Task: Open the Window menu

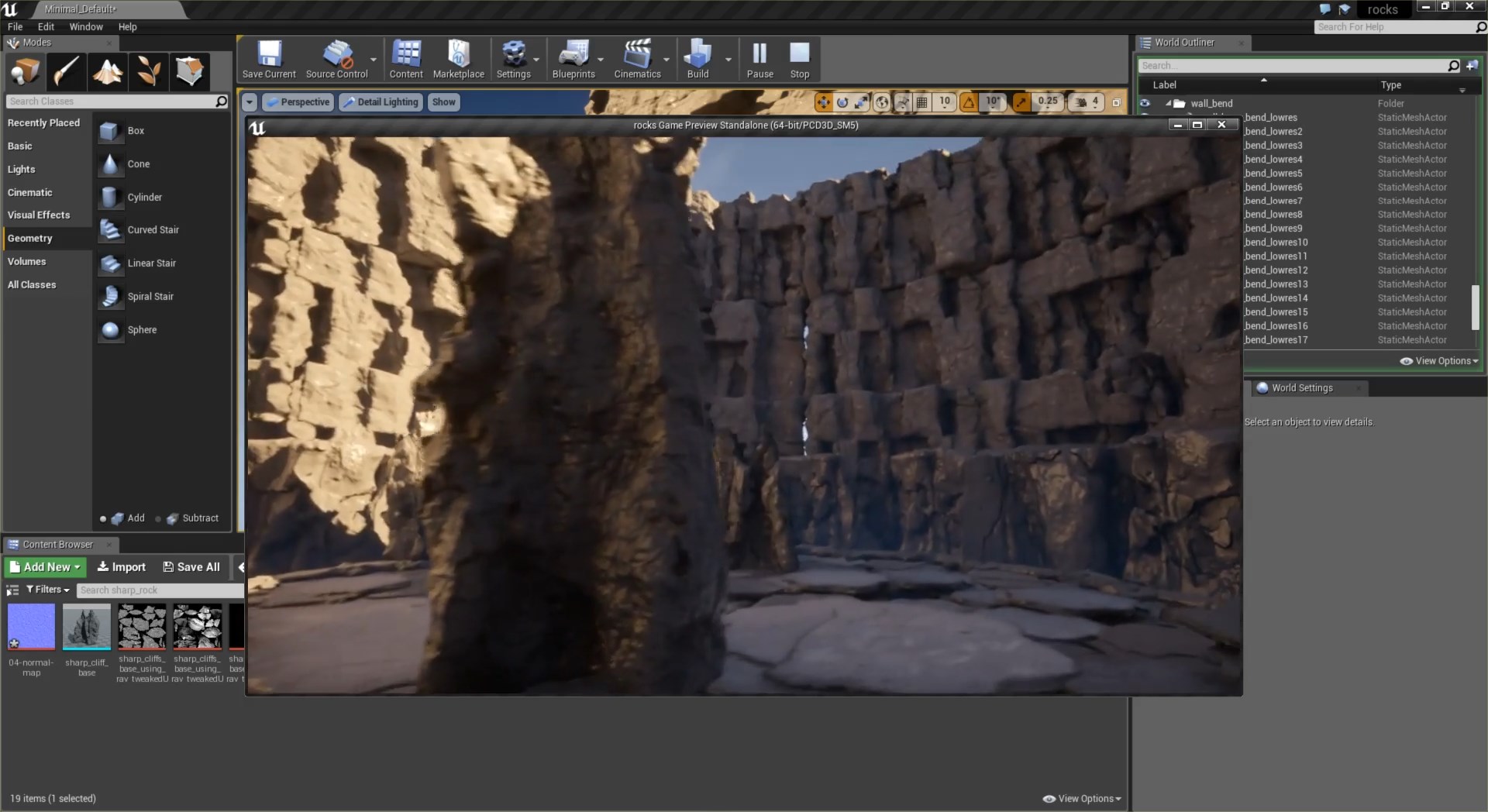Action: coord(86,26)
